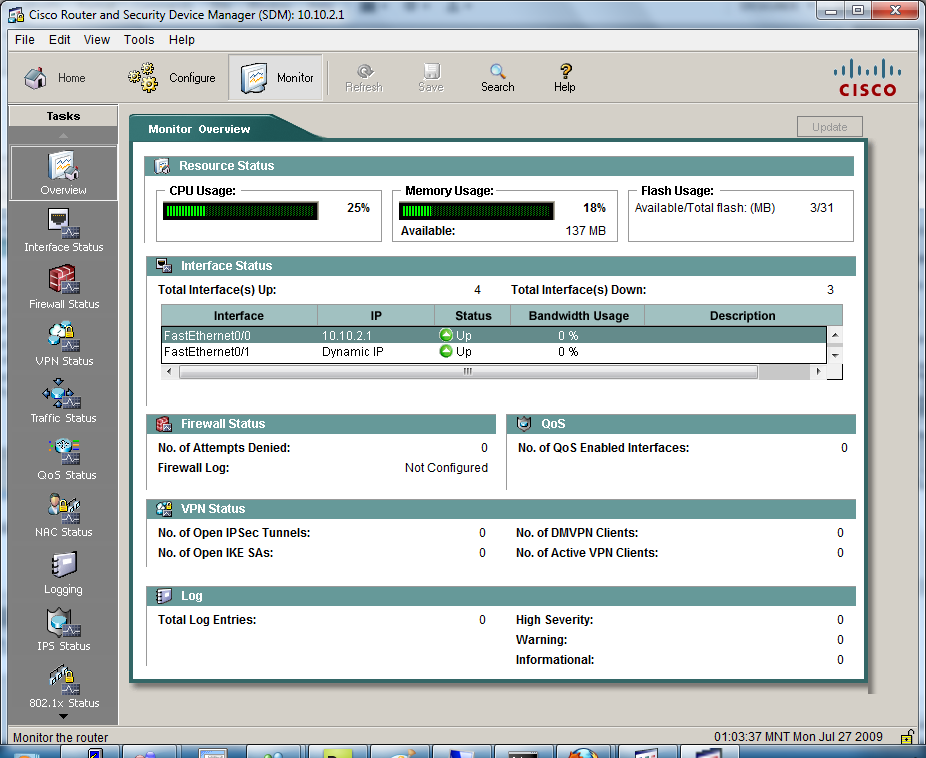The width and height of the screenshot is (926, 758).
Task: Click the Firewall Status section icon
Action: (164, 424)
